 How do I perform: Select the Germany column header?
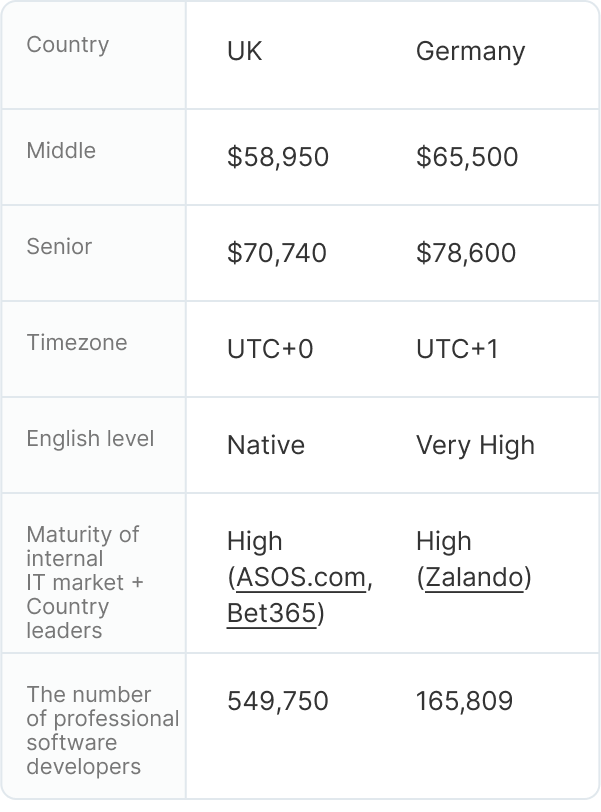470,52
